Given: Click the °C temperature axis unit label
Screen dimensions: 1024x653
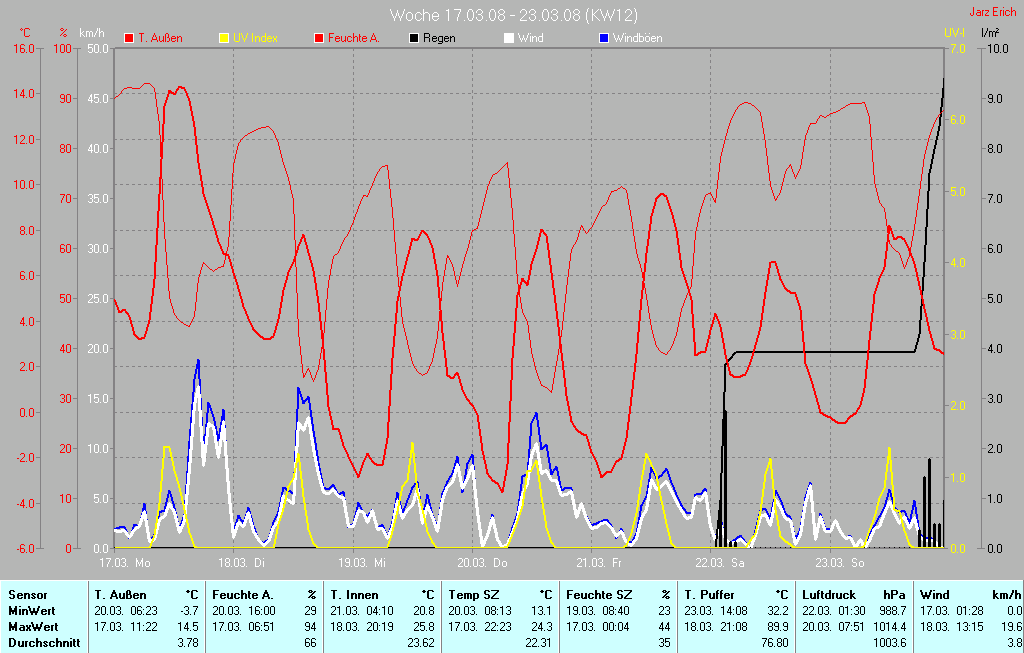Looking at the screenshot, I should (25, 33).
